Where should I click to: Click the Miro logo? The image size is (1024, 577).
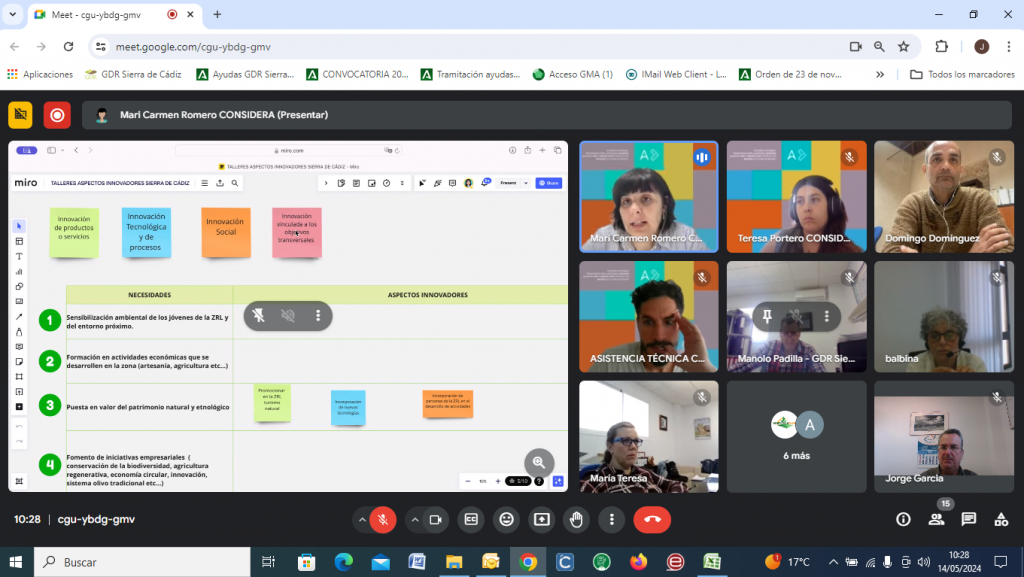coord(26,183)
